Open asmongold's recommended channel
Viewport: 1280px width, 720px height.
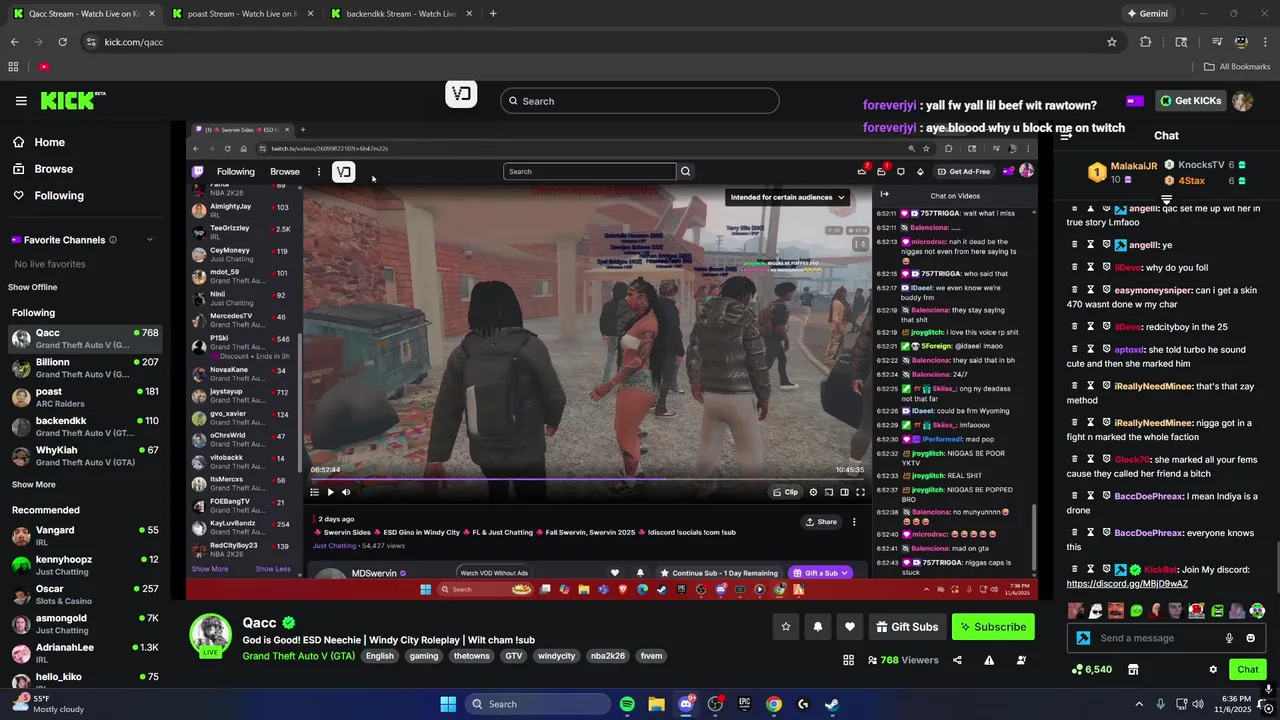tap(85, 624)
